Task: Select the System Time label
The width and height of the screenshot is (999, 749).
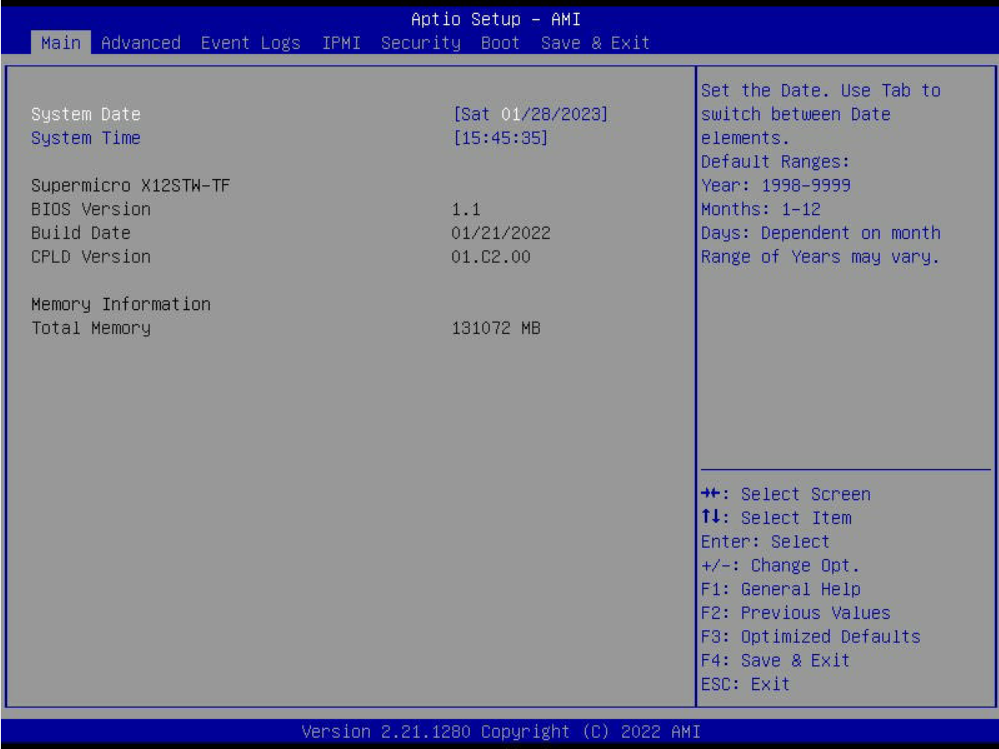Action: pyautogui.click(x=86, y=138)
